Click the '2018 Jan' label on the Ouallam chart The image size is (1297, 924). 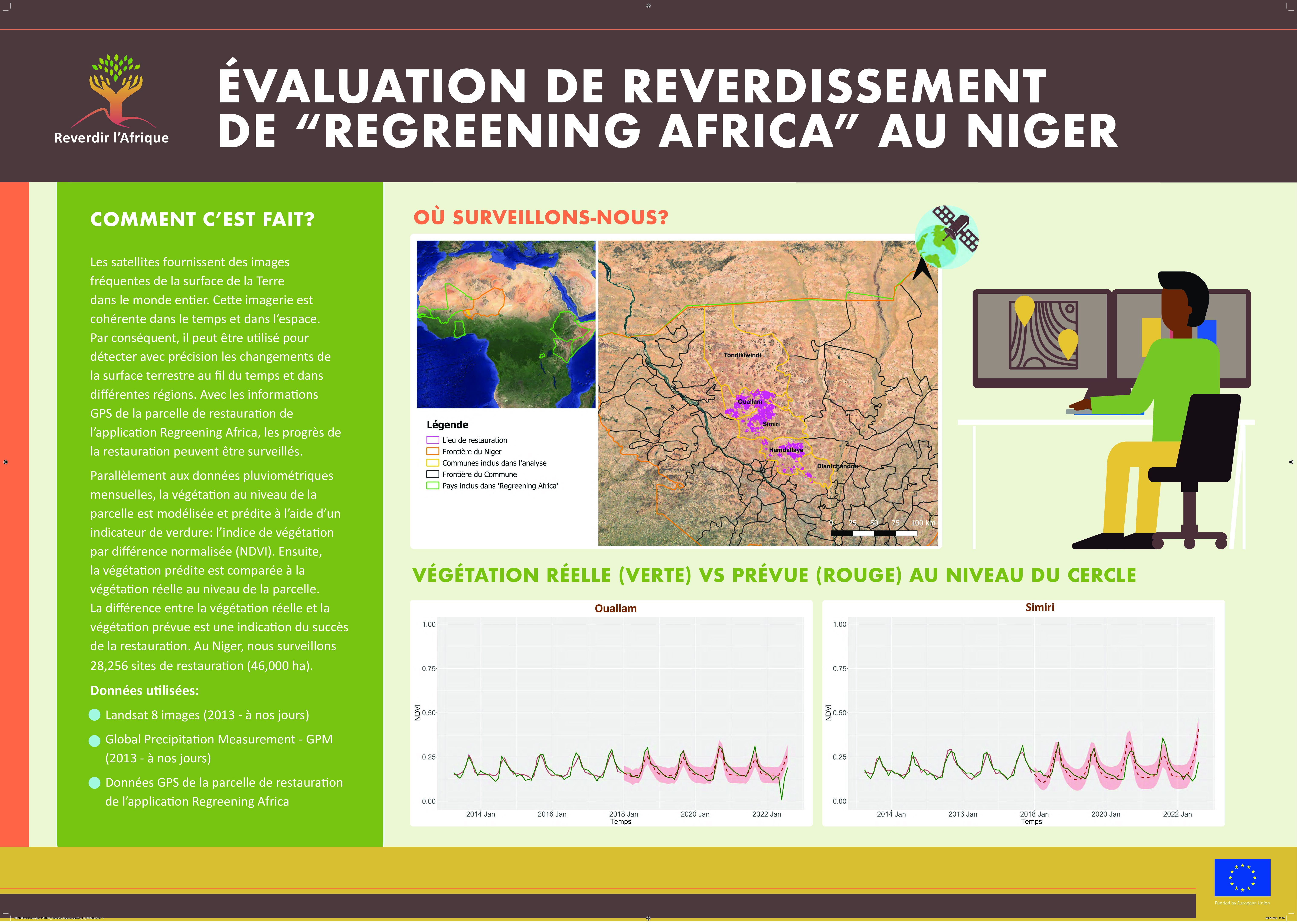pyautogui.click(x=624, y=814)
